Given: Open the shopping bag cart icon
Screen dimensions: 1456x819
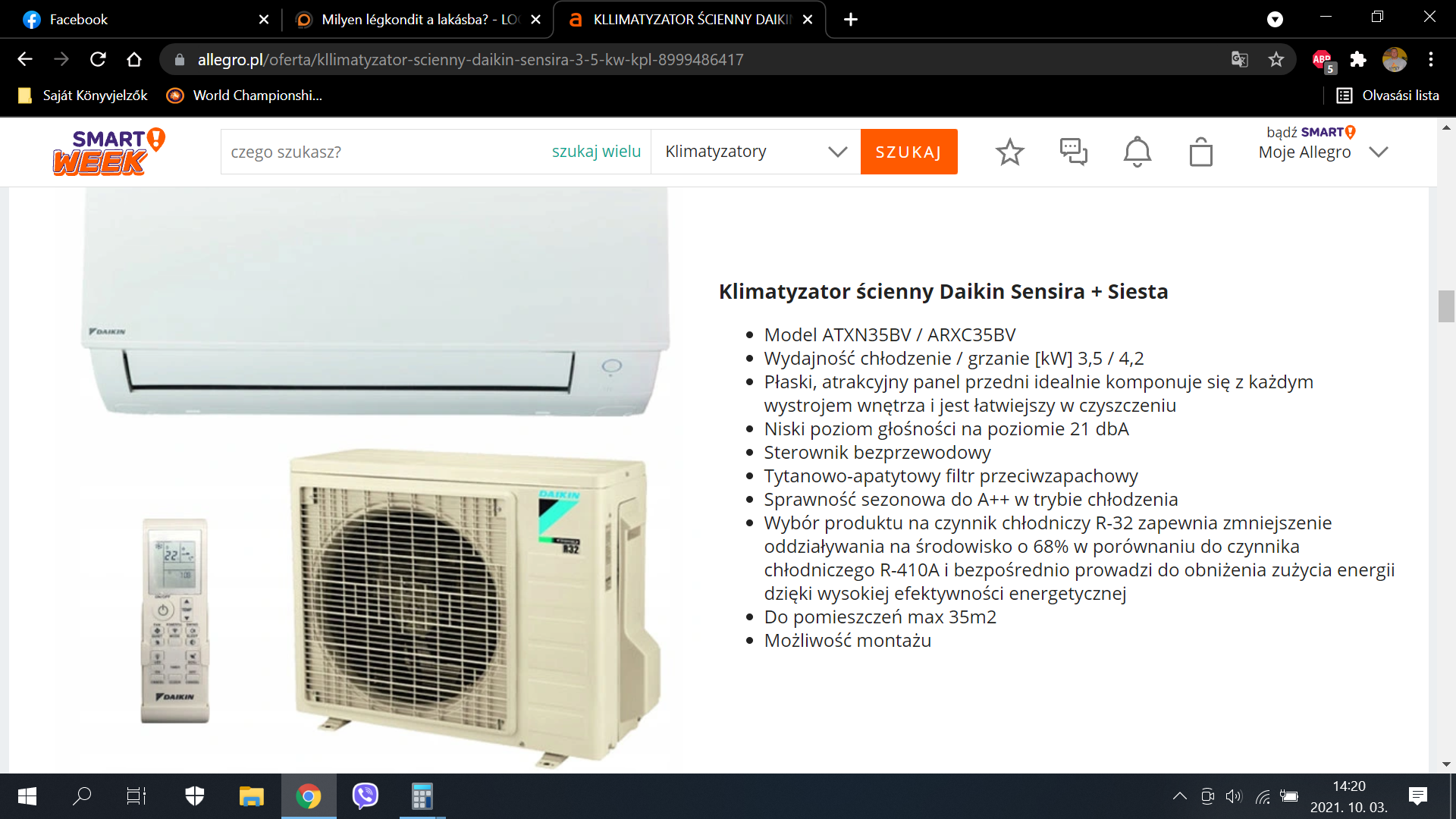Looking at the screenshot, I should coord(1200,152).
